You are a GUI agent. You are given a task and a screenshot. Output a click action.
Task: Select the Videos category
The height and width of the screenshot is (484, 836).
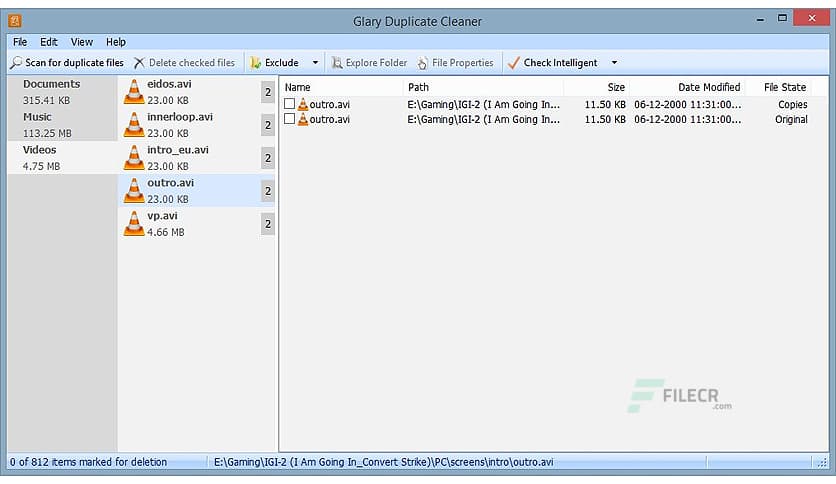[62, 158]
